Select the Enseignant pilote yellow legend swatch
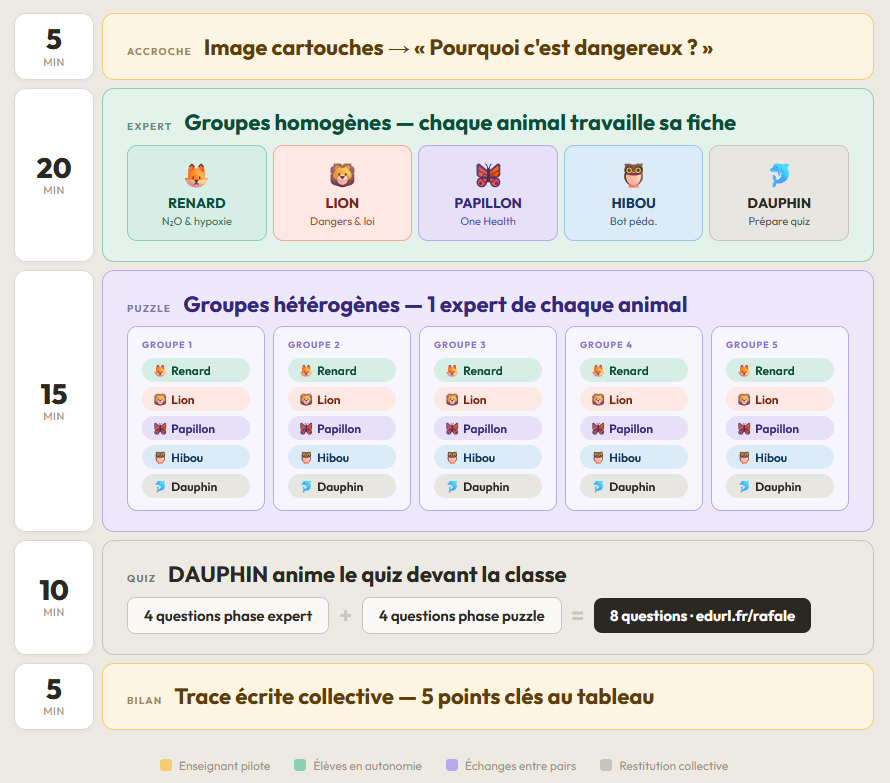The image size is (890, 783). click(x=162, y=764)
